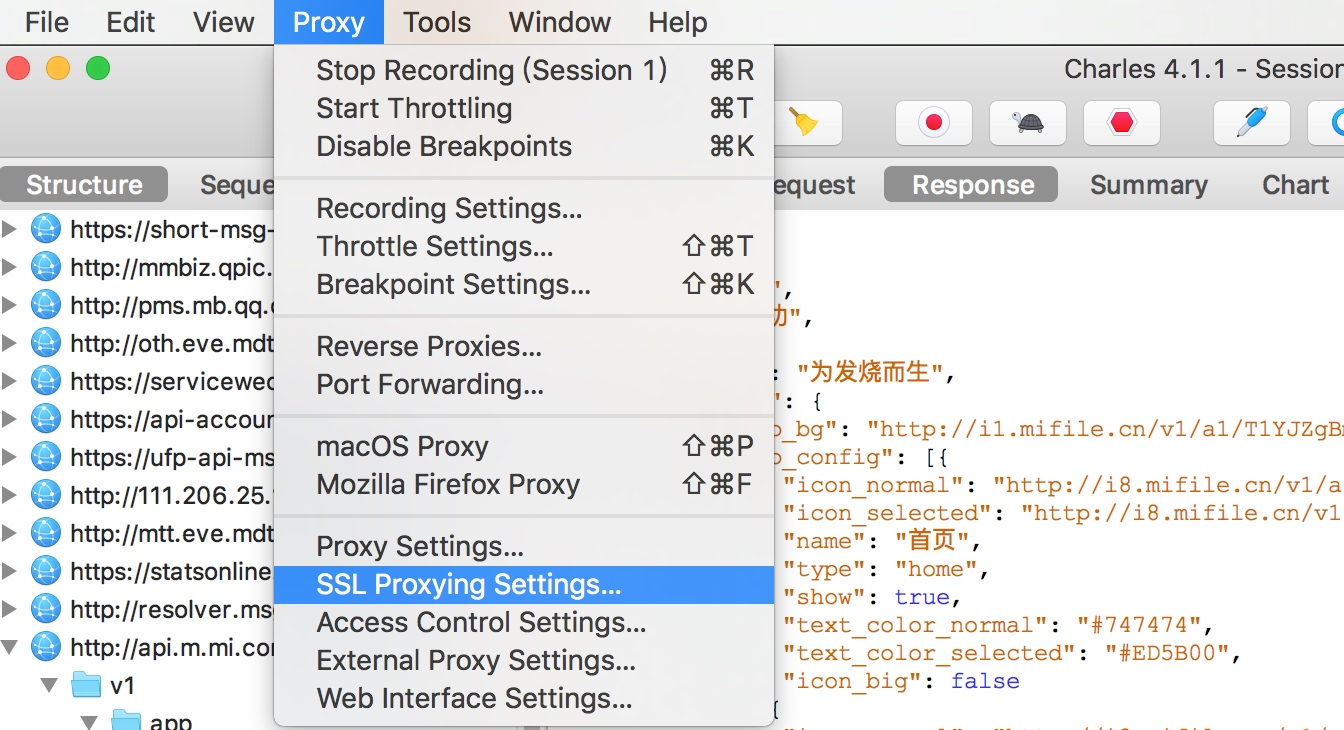Image resolution: width=1344 pixels, height=730 pixels.
Task: Open the Edit menu
Action: point(131,22)
